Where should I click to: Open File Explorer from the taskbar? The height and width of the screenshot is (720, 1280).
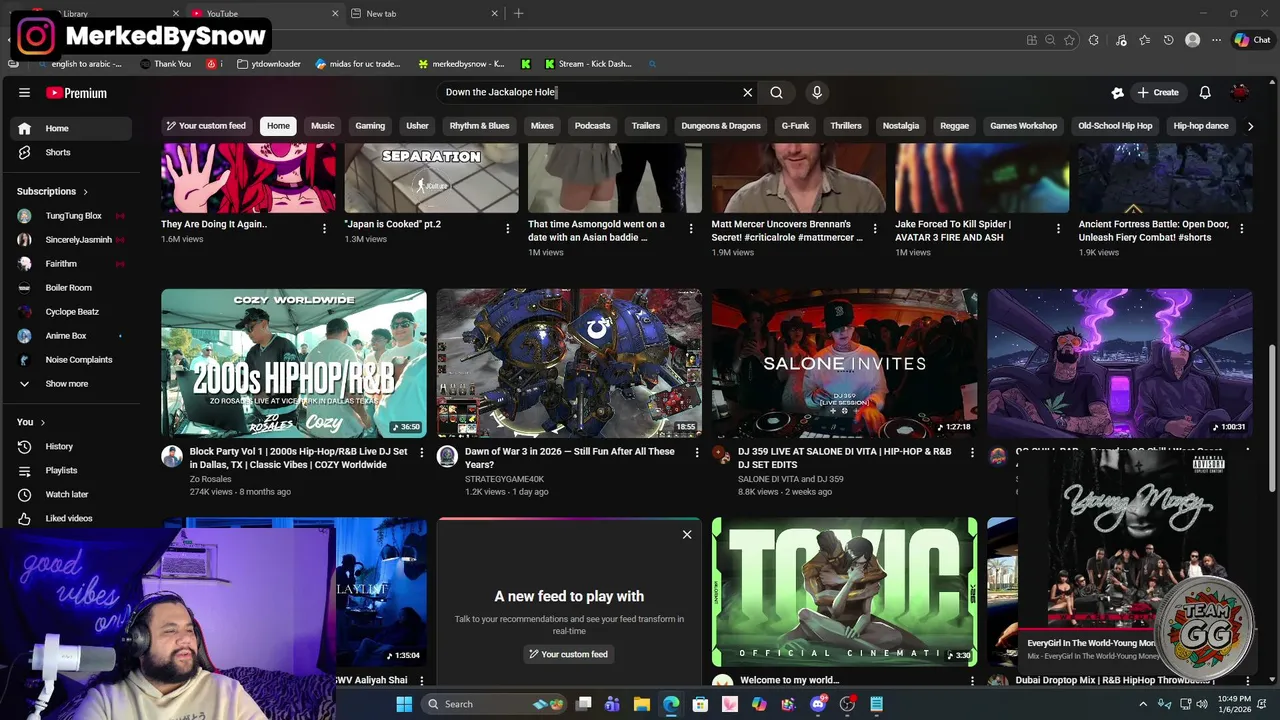point(641,704)
